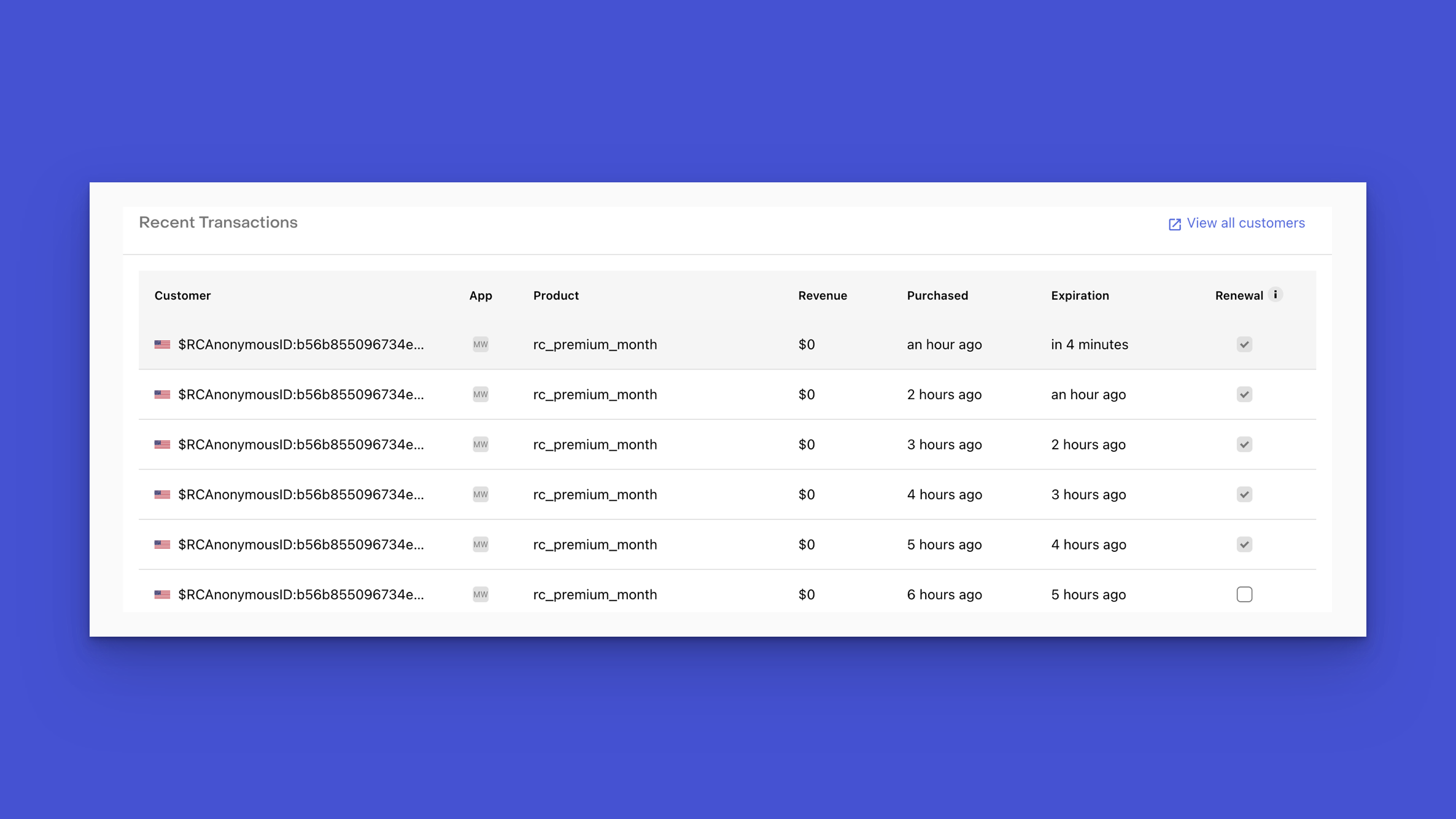Click the US flag icon for the '3 hours ago' purchase
Image resolution: width=1456 pixels, height=819 pixels.
(162, 444)
